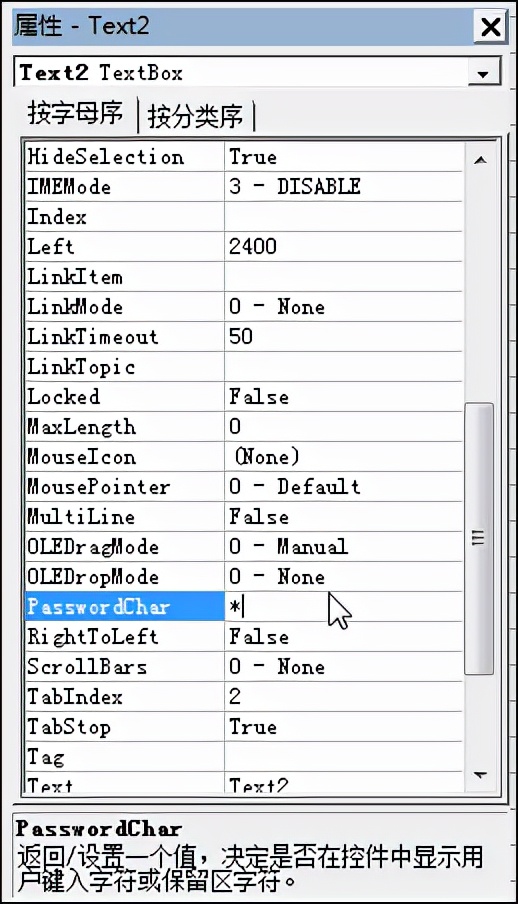Select the MouseIcon property row
518x904 pixels.
coord(243,457)
